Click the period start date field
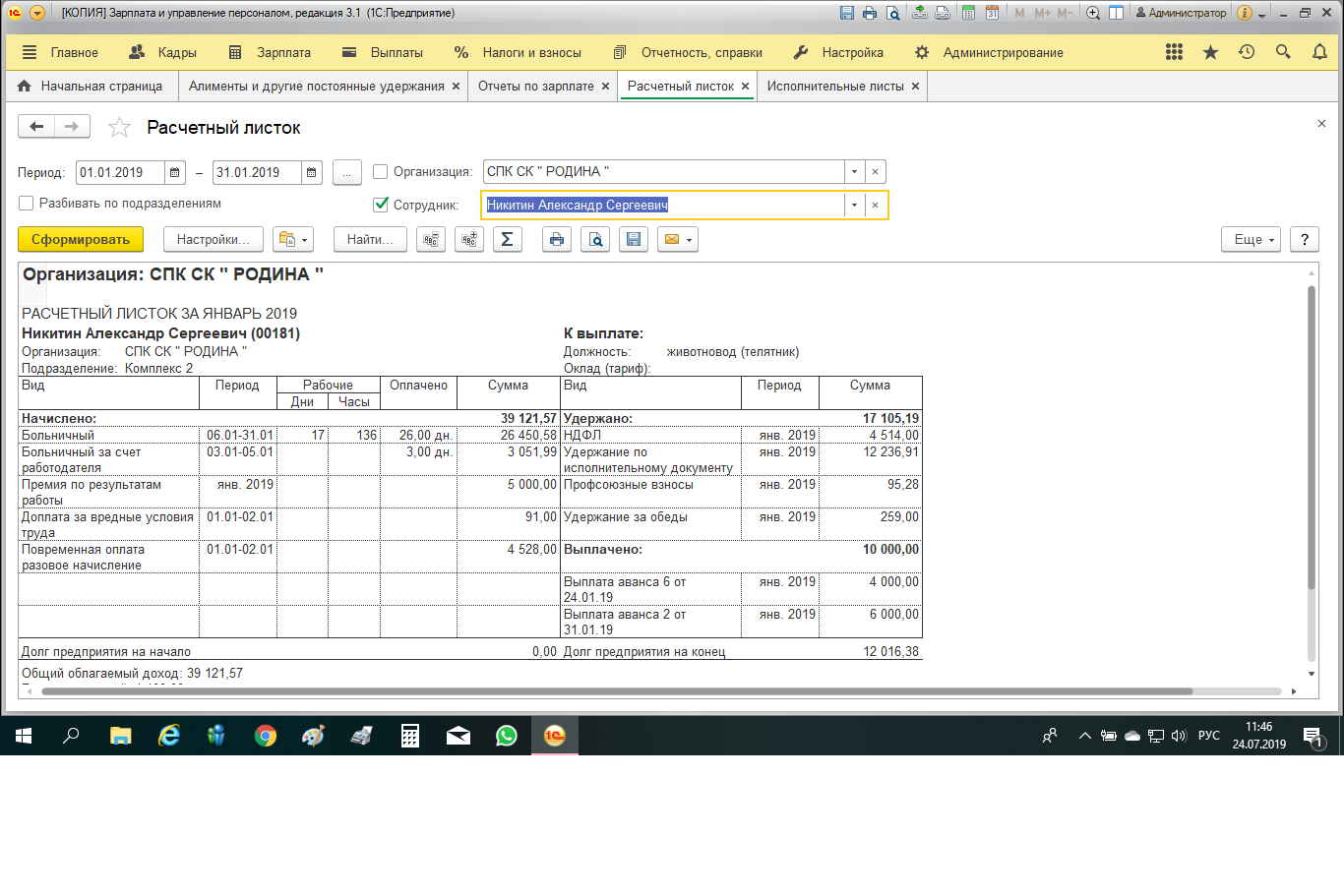The height and width of the screenshot is (896, 1344). 120,172
